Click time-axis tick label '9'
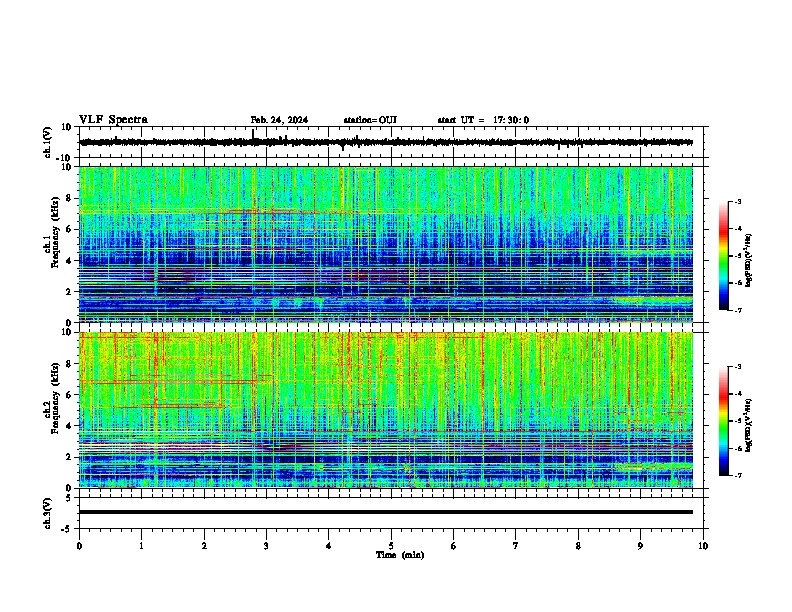Screen dimensions: 792x612 pos(640,546)
